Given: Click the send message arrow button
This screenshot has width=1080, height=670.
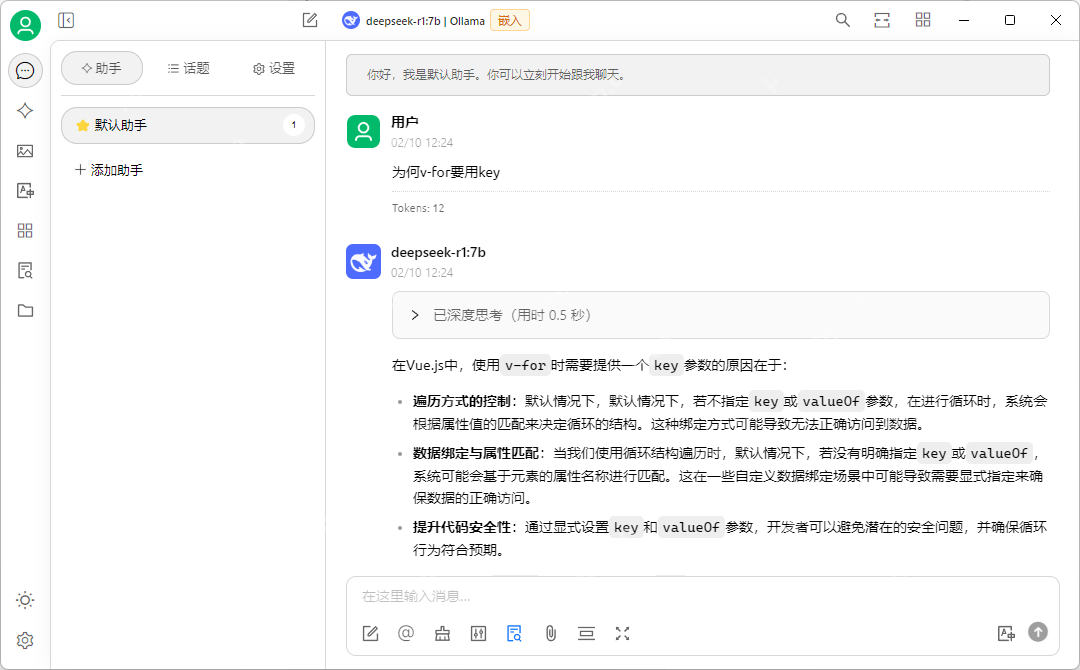Looking at the screenshot, I should (x=1038, y=631).
